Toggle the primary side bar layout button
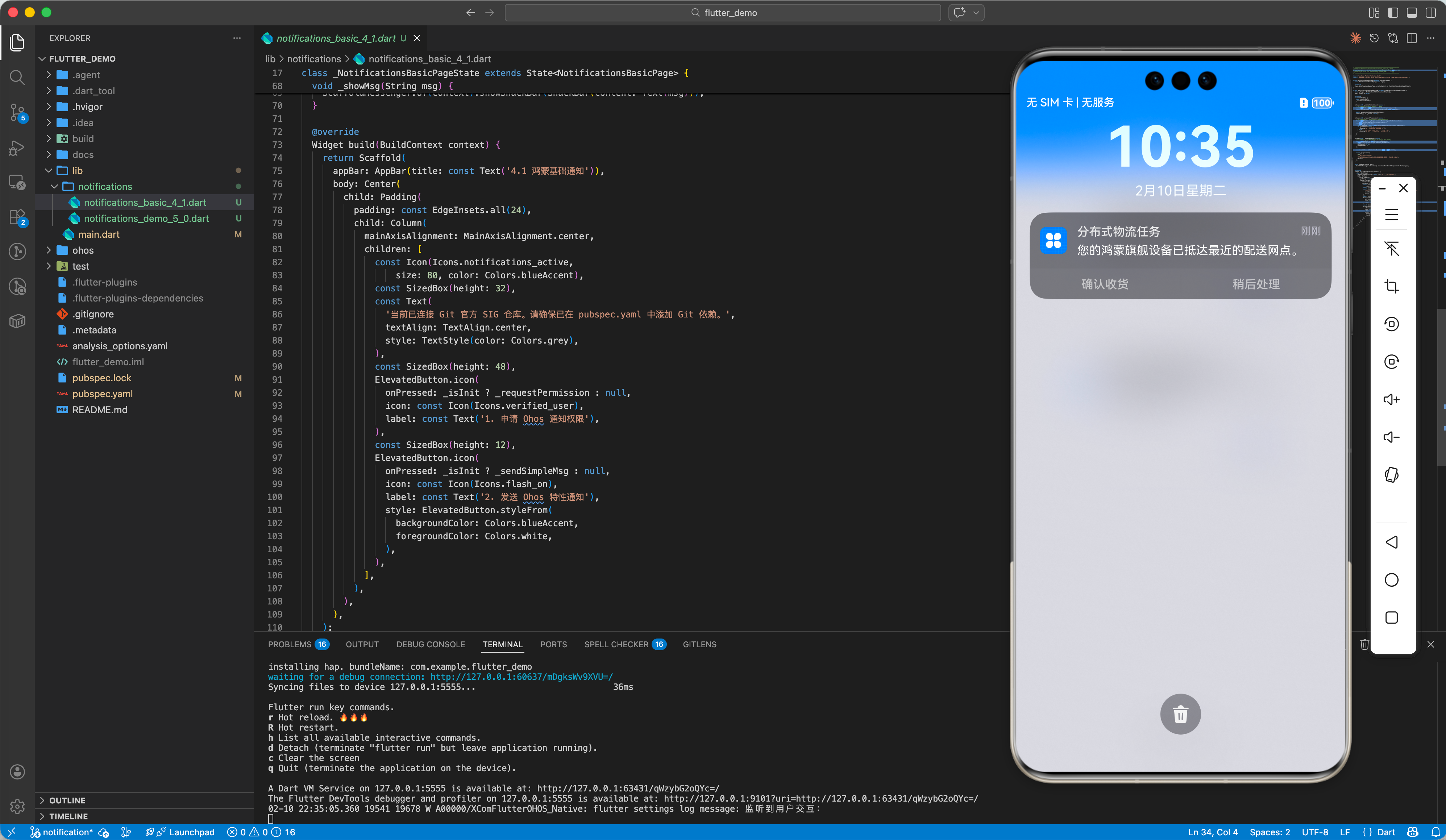1446x840 pixels. pyautogui.click(x=1393, y=13)
